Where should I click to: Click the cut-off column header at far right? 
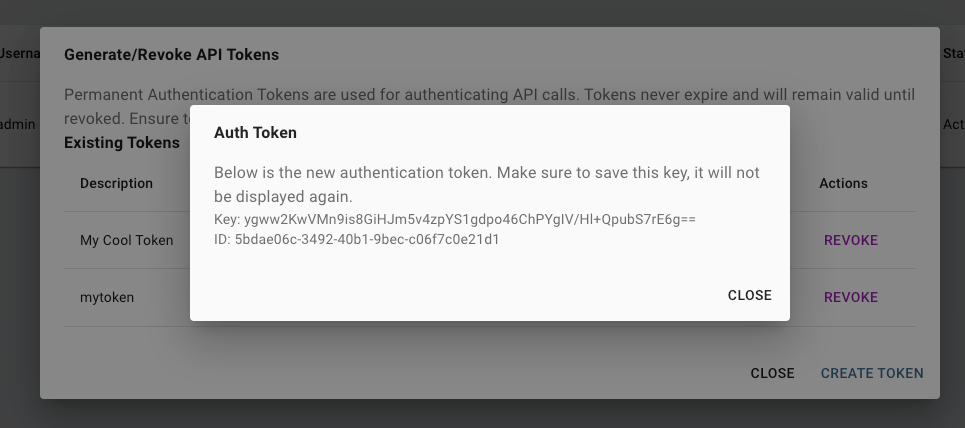click(953, 53)
